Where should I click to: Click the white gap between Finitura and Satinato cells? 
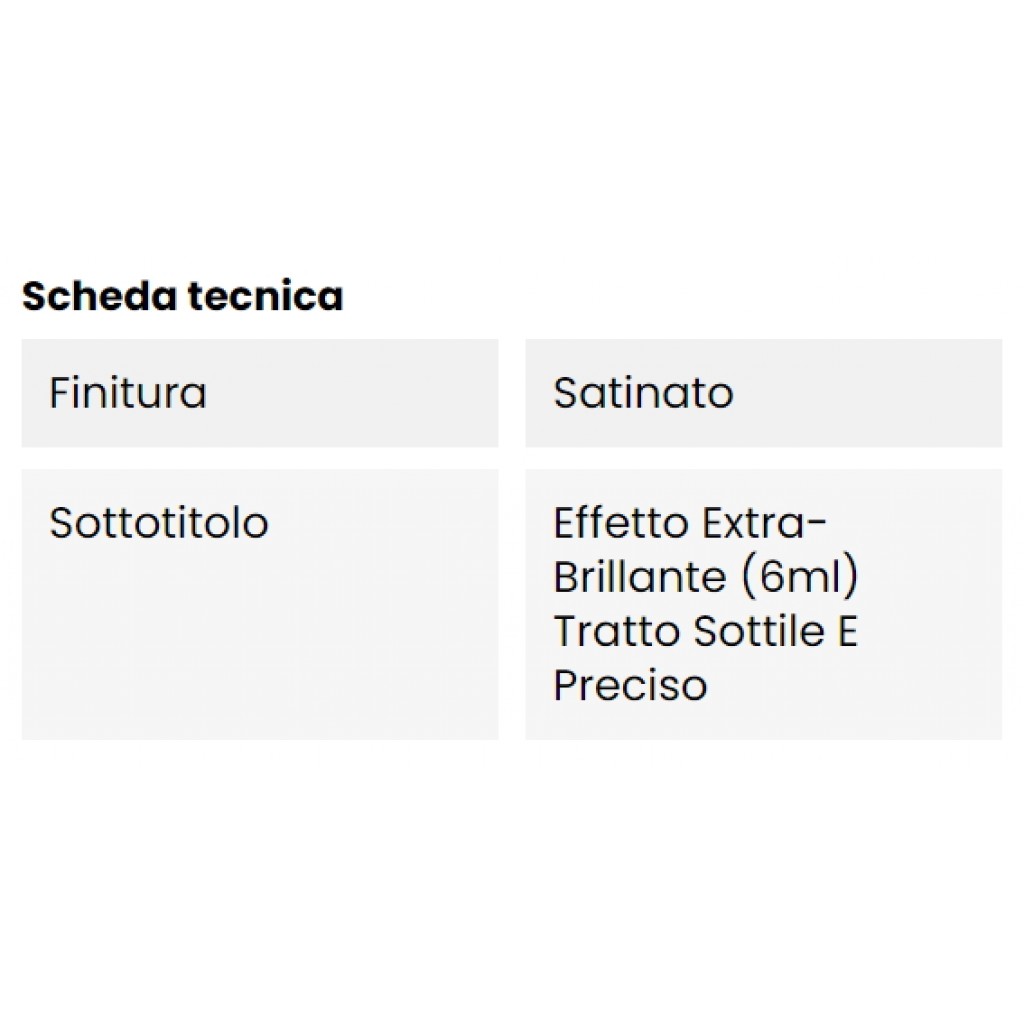point(512,392)
